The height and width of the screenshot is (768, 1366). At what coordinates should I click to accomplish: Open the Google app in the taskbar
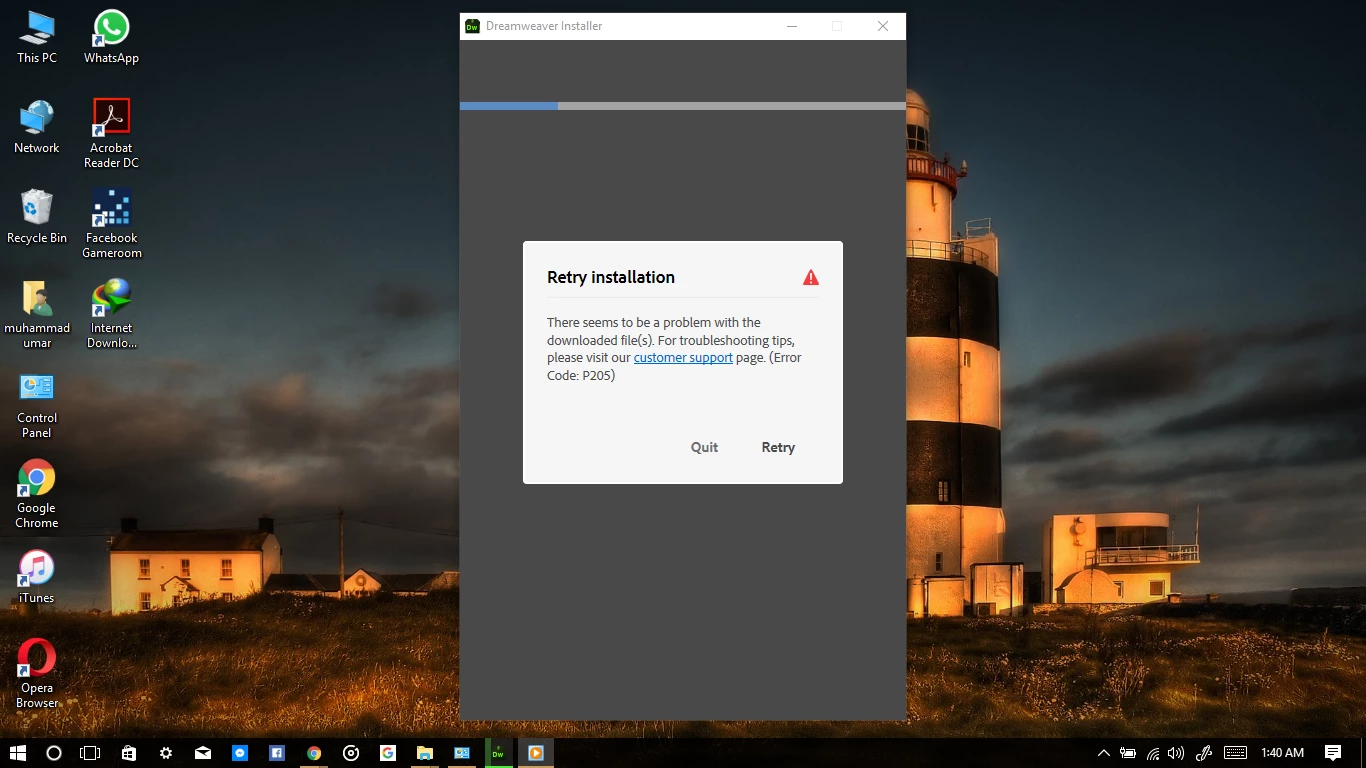click(x=388, y=753)
